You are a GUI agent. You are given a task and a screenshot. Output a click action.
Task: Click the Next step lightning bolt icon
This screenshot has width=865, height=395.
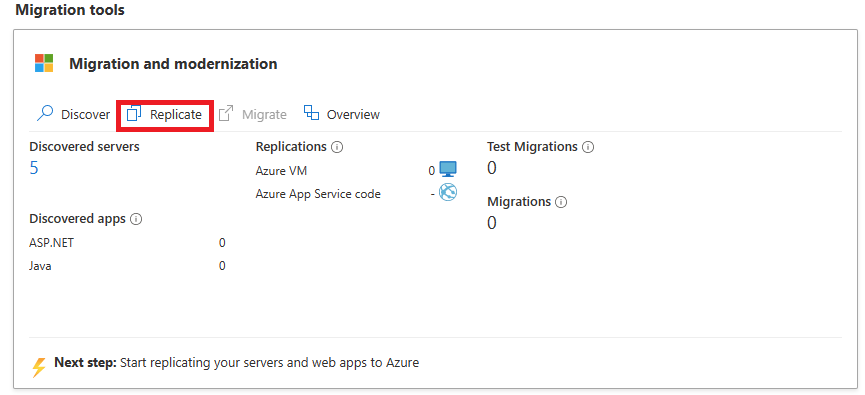(39, 367)
